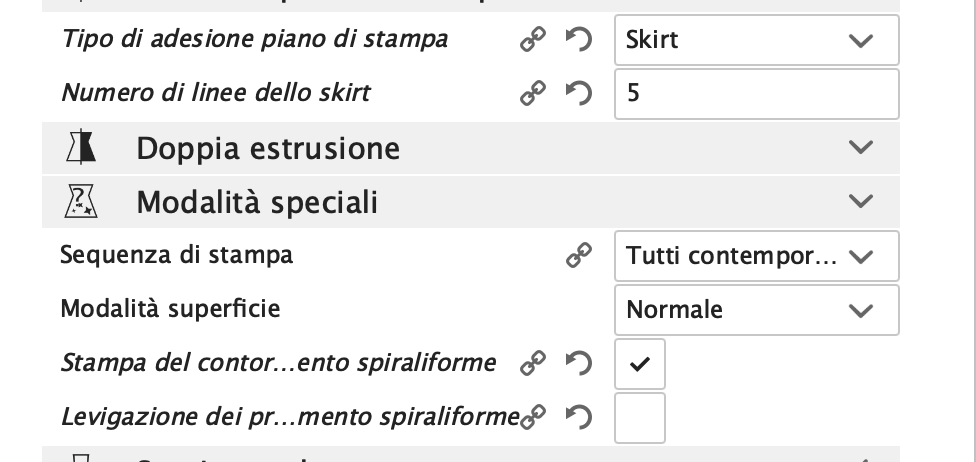This screenshot has width=976, height=462.
Task: Reset Stampa del contorno spiraliforme setting
Action: (578, 363)
